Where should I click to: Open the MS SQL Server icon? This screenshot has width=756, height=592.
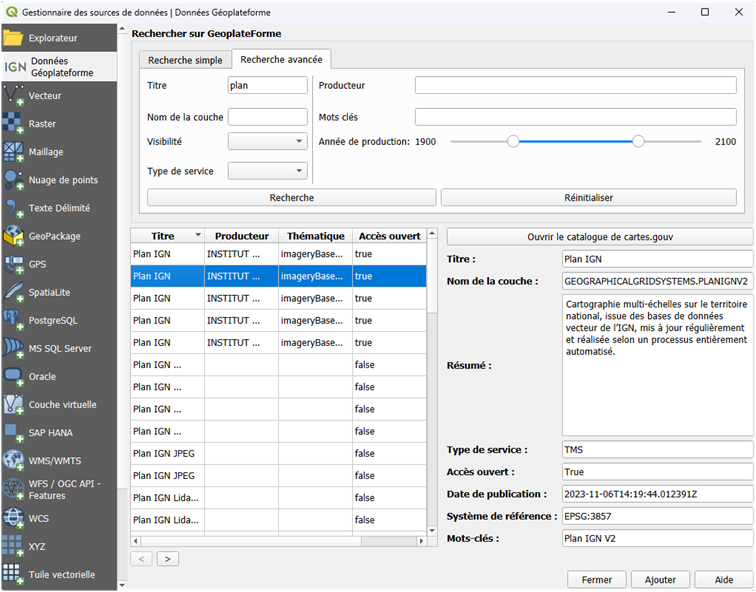coord(13,348)
